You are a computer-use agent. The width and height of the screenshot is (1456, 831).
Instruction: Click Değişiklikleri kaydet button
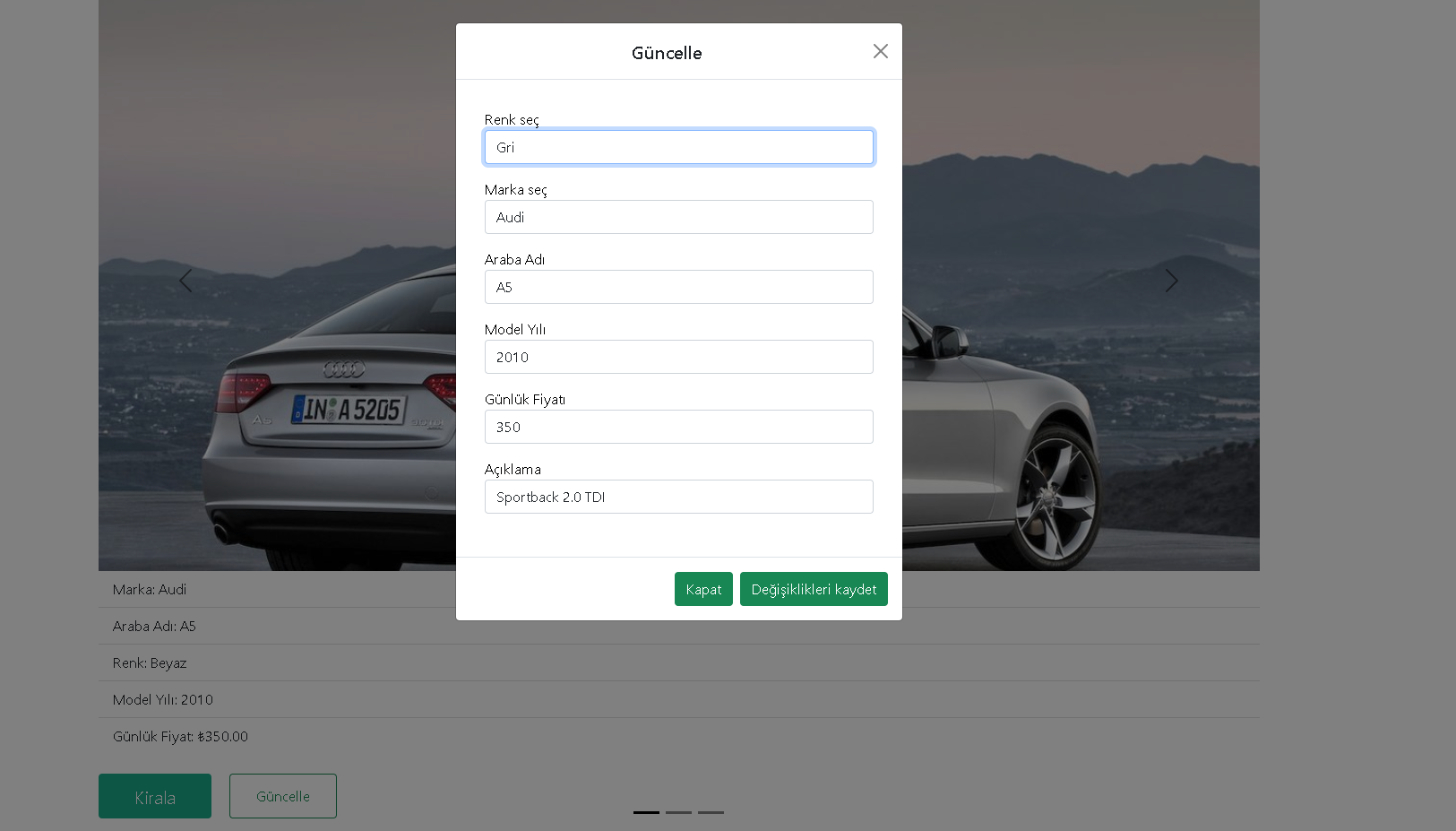click(814, 589)
